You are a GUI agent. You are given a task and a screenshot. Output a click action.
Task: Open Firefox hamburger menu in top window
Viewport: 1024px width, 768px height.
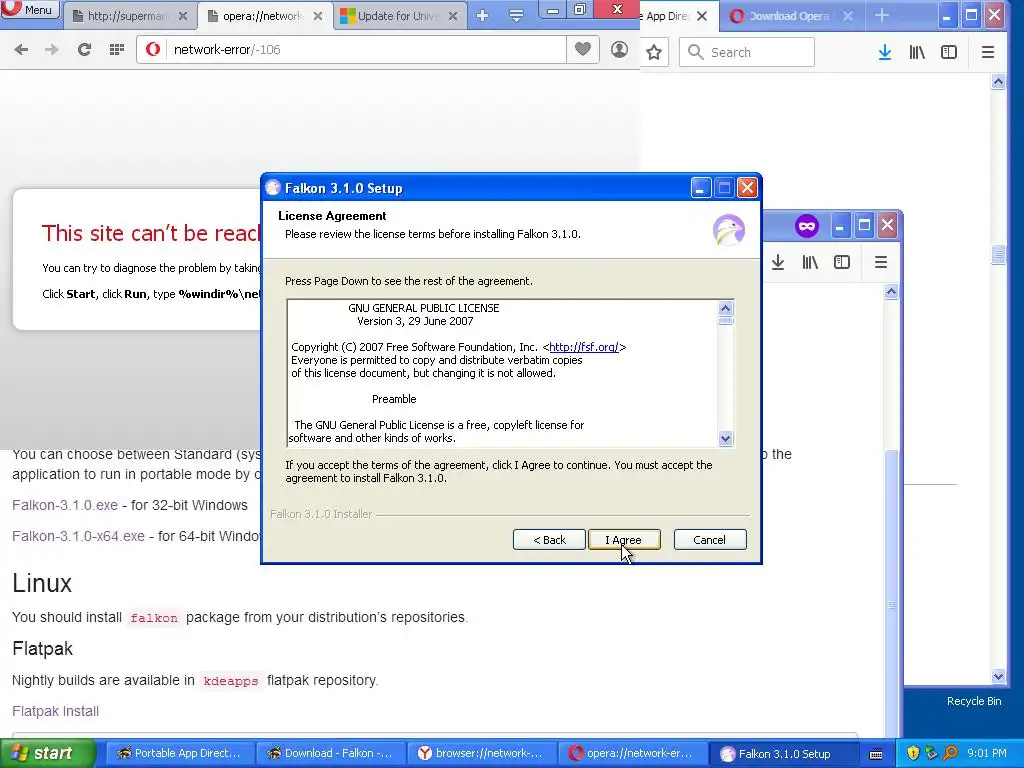[988, 52]
